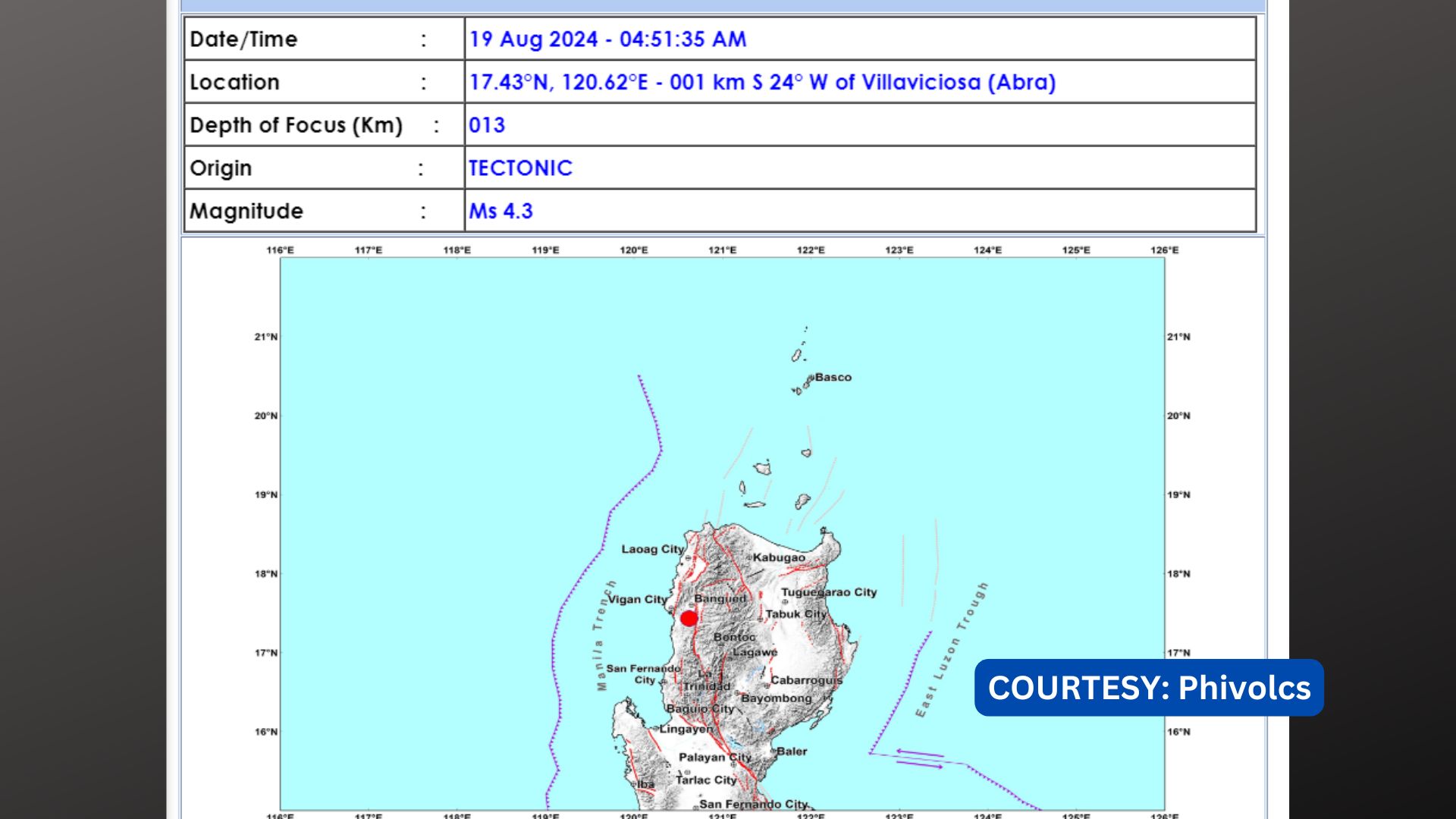
Task: Click the origin value 'TECTONIC'
Action: point(520,168)
